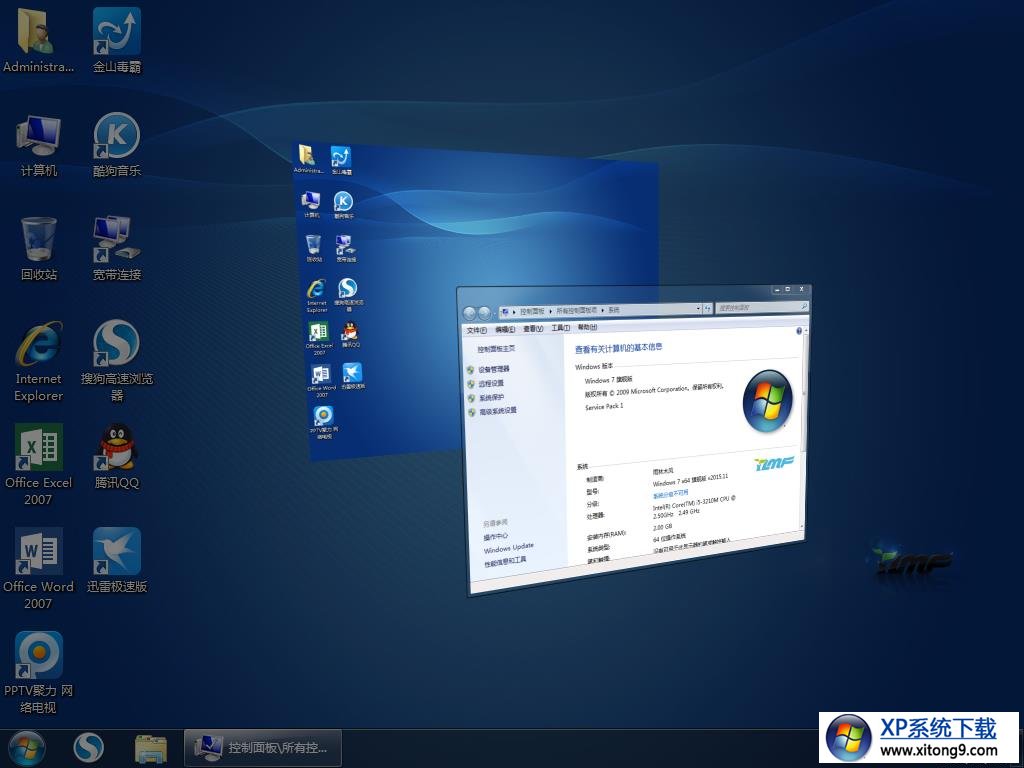Open 工具(T) menu in System window
This screenshot has height=768, width=1024.
[x=561, y=328]
